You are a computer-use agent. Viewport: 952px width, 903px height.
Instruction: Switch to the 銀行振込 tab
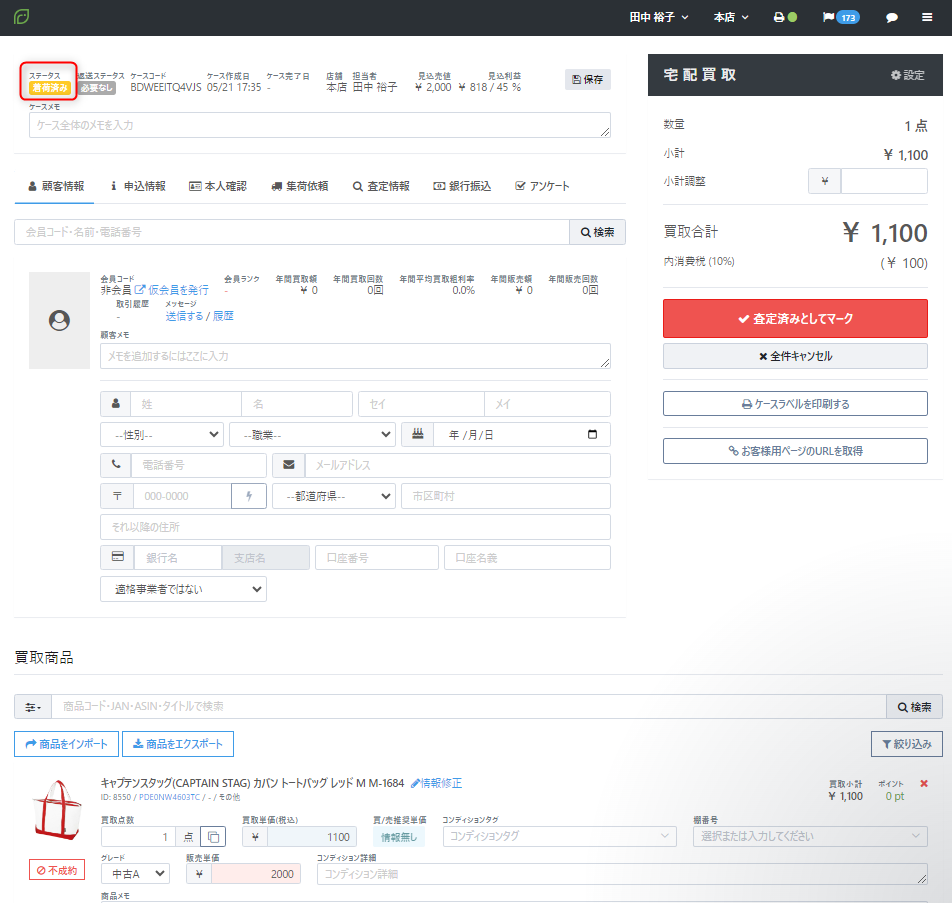462,186
